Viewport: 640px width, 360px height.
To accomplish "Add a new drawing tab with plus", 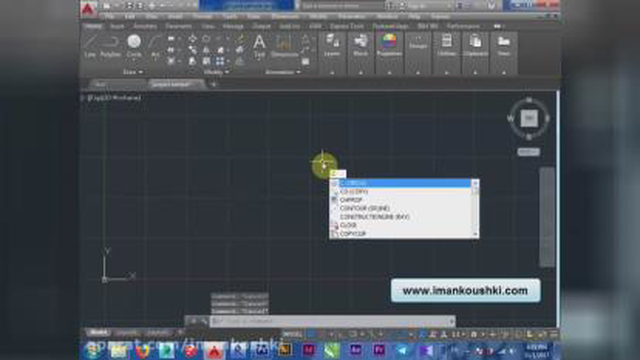I will point(213,84).
